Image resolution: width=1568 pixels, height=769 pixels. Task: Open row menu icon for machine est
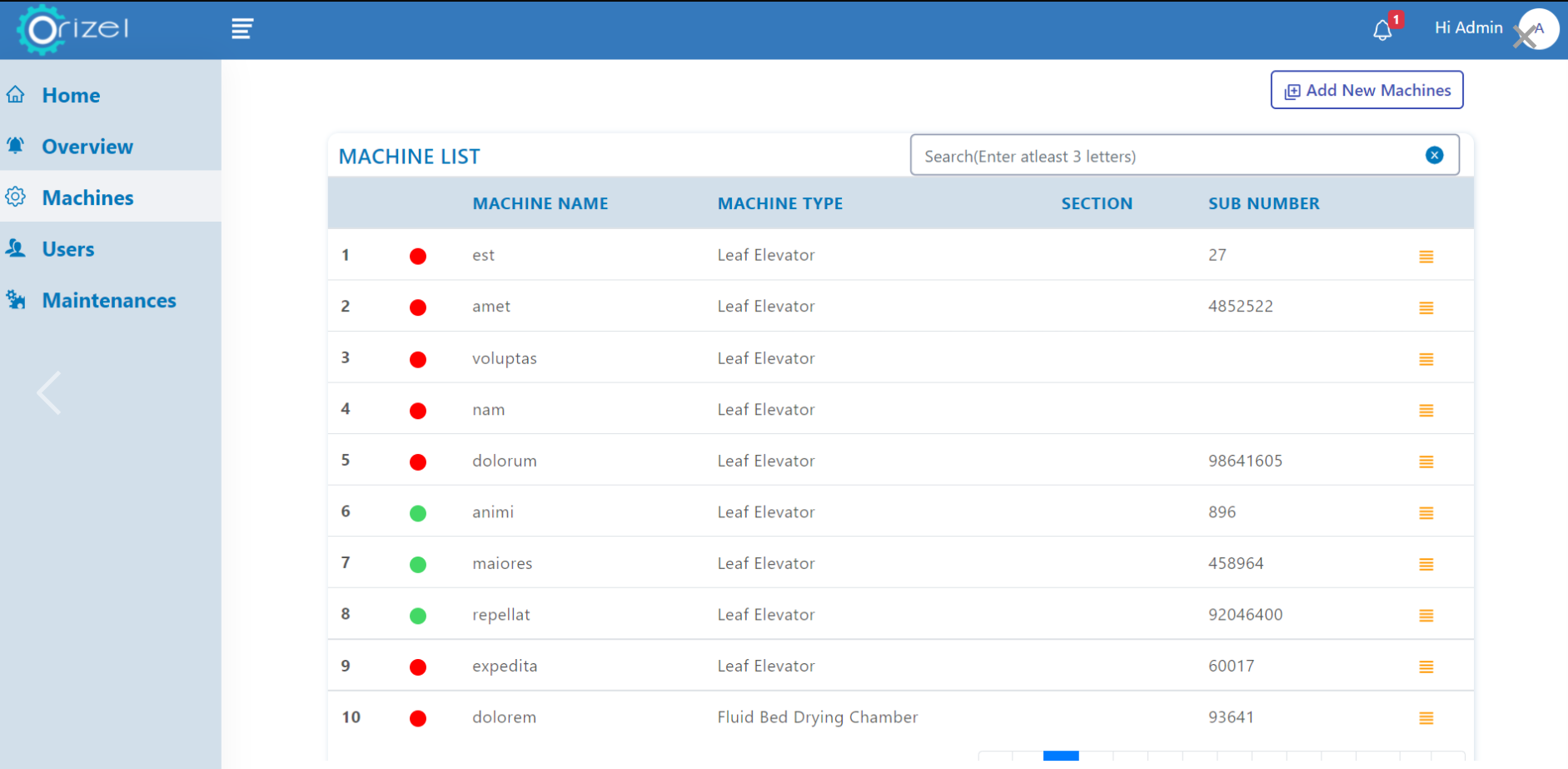coord(1426,257)
